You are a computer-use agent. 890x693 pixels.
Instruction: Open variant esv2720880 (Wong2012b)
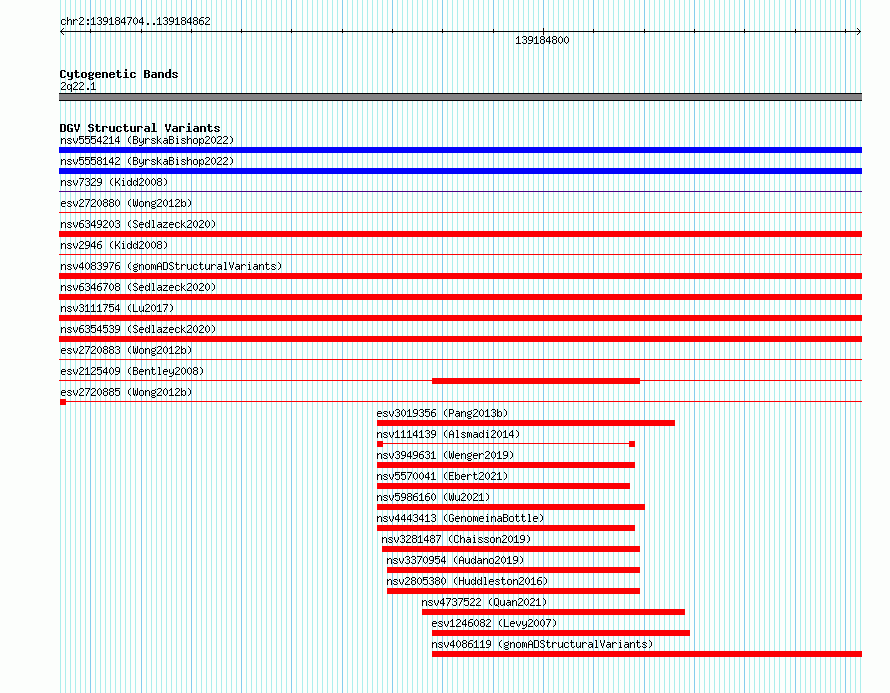tap(126, 203)
